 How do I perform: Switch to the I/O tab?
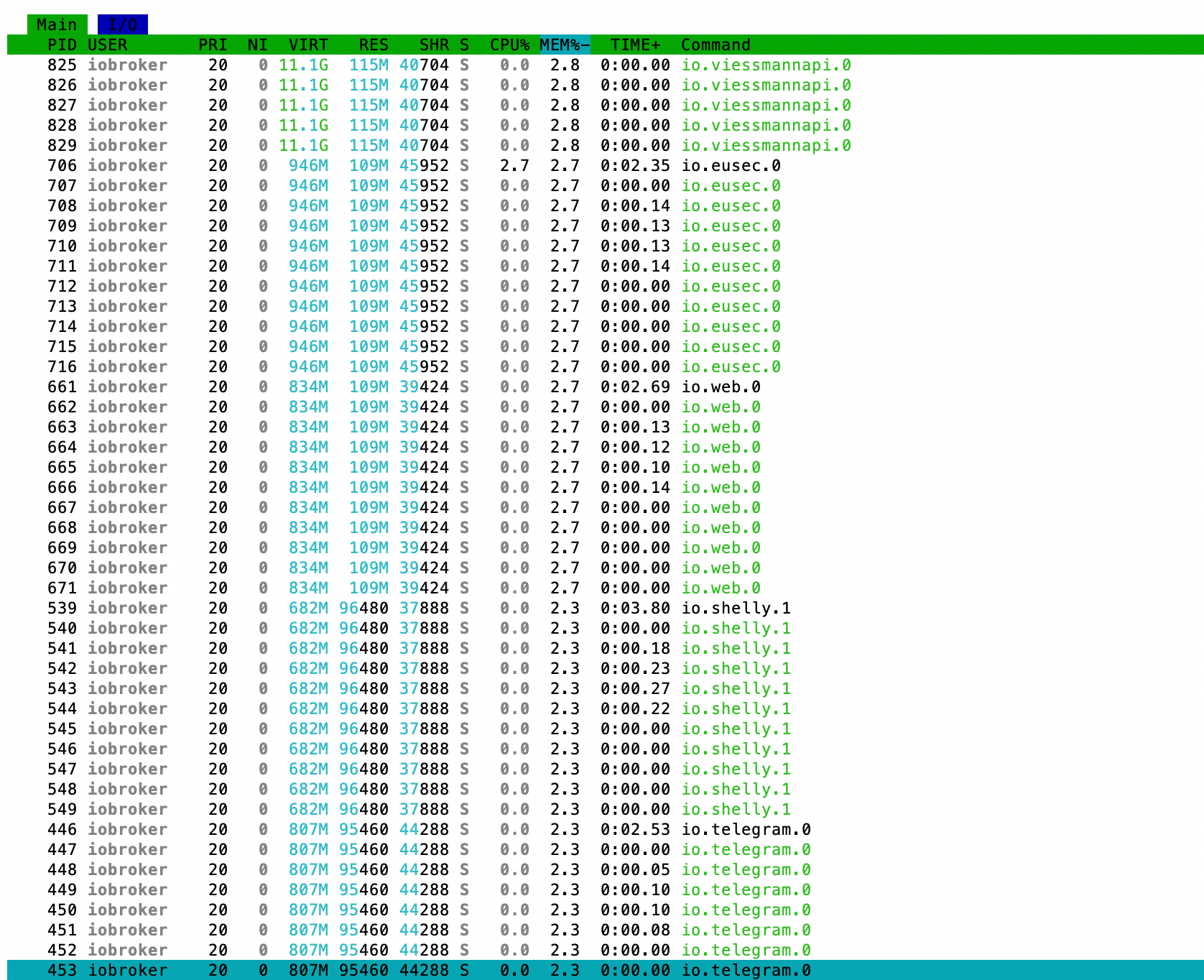pyautogui.click(x=123, y=24)
